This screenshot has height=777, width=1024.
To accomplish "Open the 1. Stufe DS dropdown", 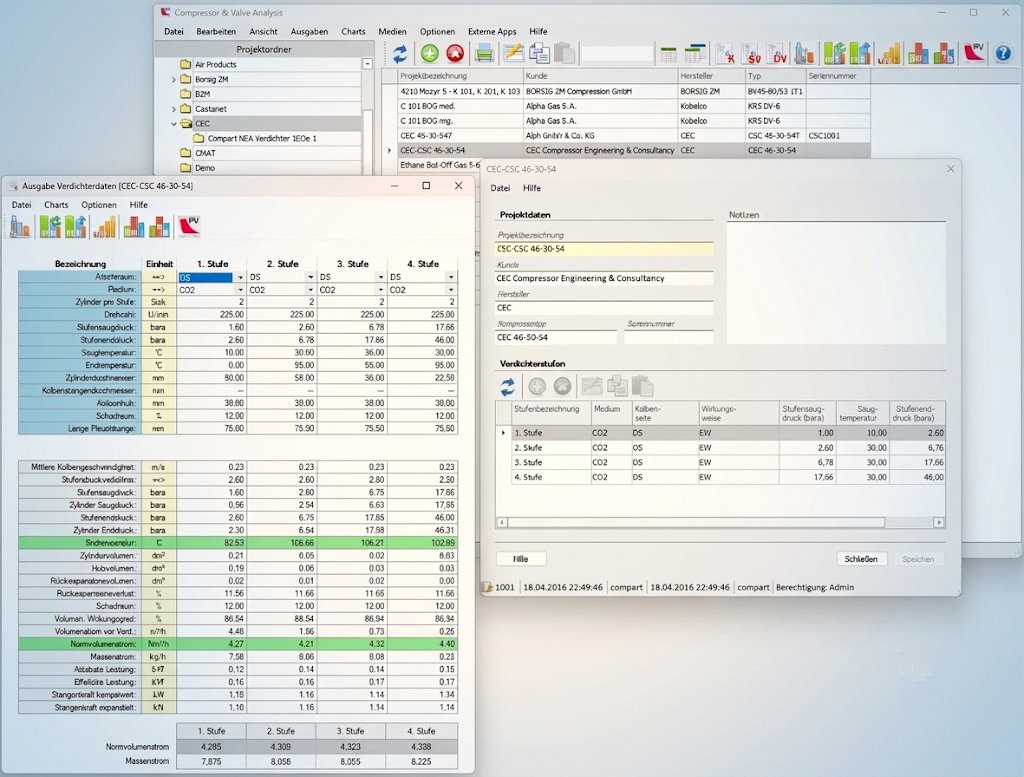I will 240,278.
